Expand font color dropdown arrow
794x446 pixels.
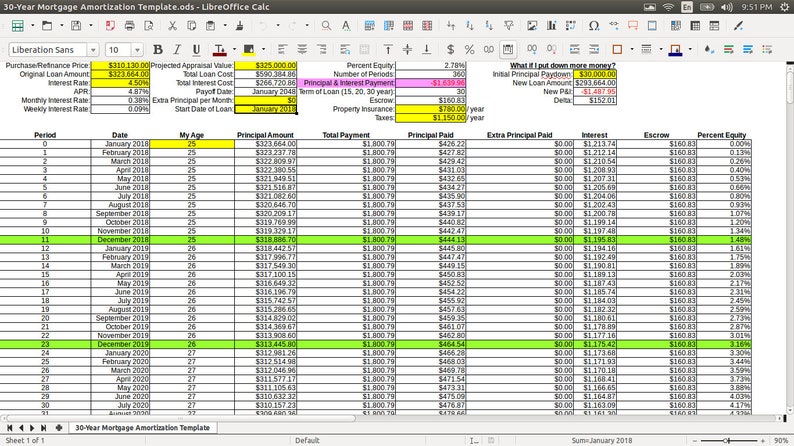tap(234, 49)
